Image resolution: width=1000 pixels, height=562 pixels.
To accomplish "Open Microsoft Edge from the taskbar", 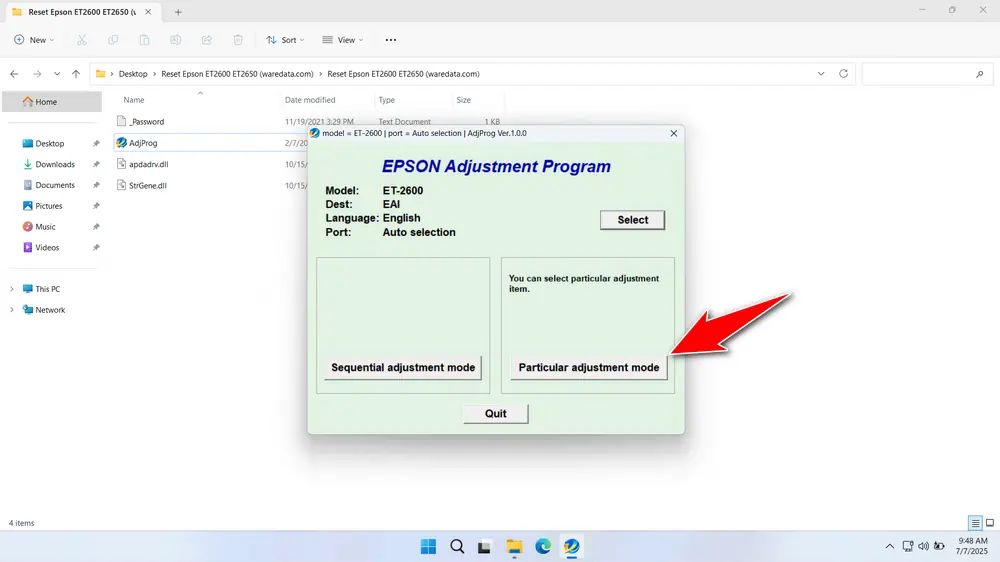I will pos(543,547).
